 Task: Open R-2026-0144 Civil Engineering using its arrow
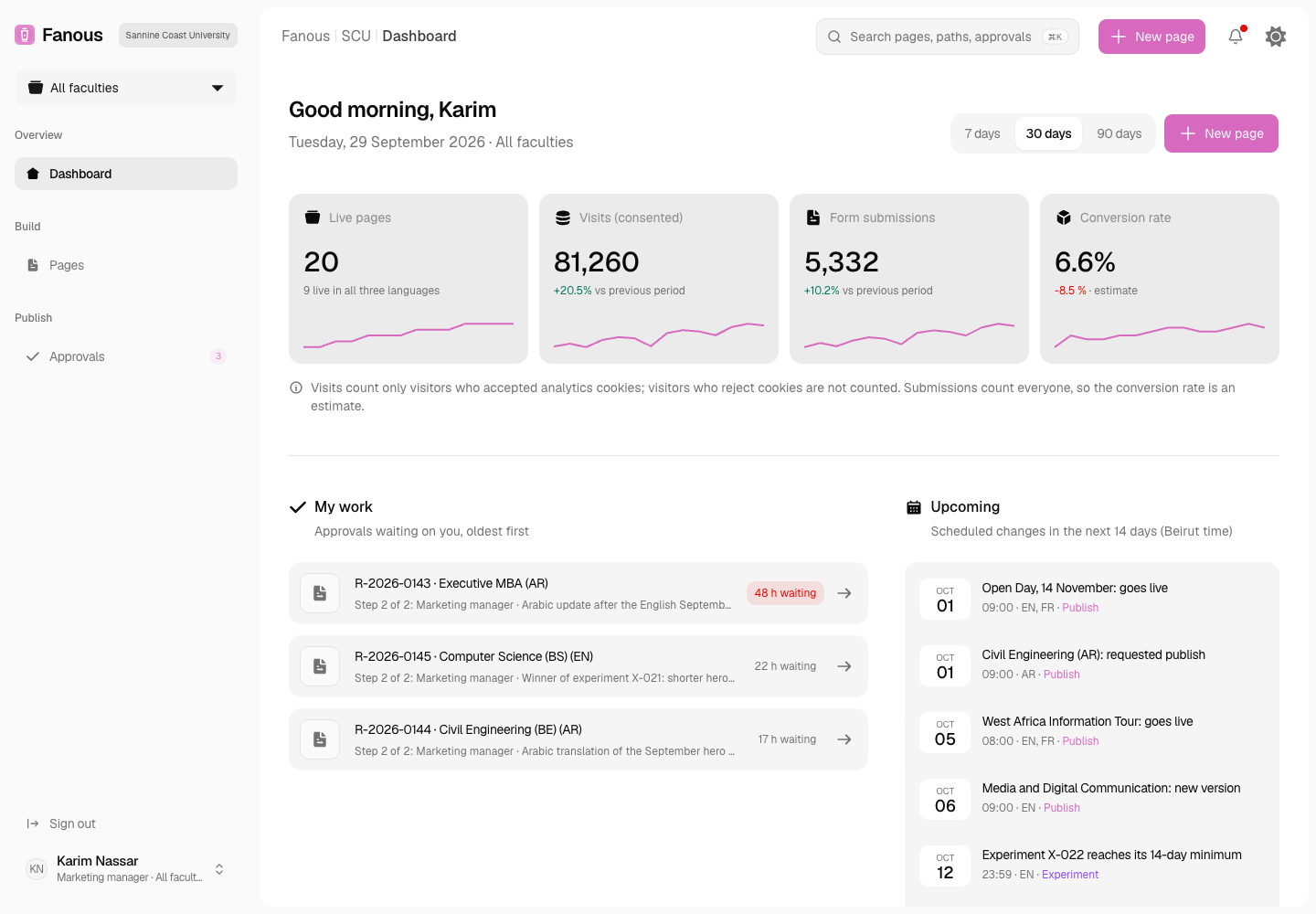click(x=844, y=739)
